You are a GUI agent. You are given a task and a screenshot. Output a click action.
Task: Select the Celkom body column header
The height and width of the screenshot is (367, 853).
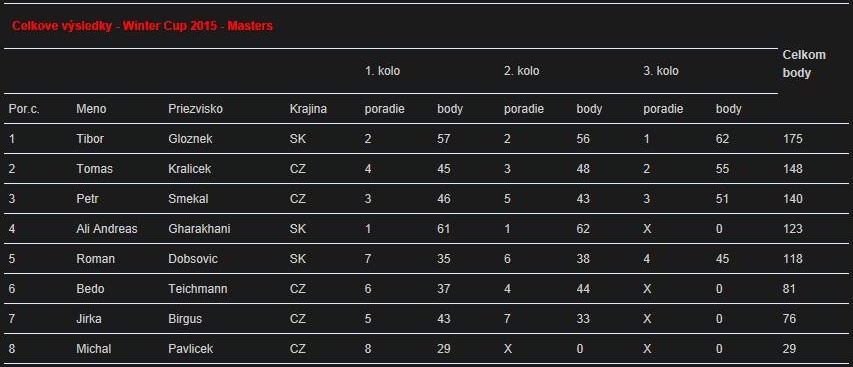pos(804,64)
